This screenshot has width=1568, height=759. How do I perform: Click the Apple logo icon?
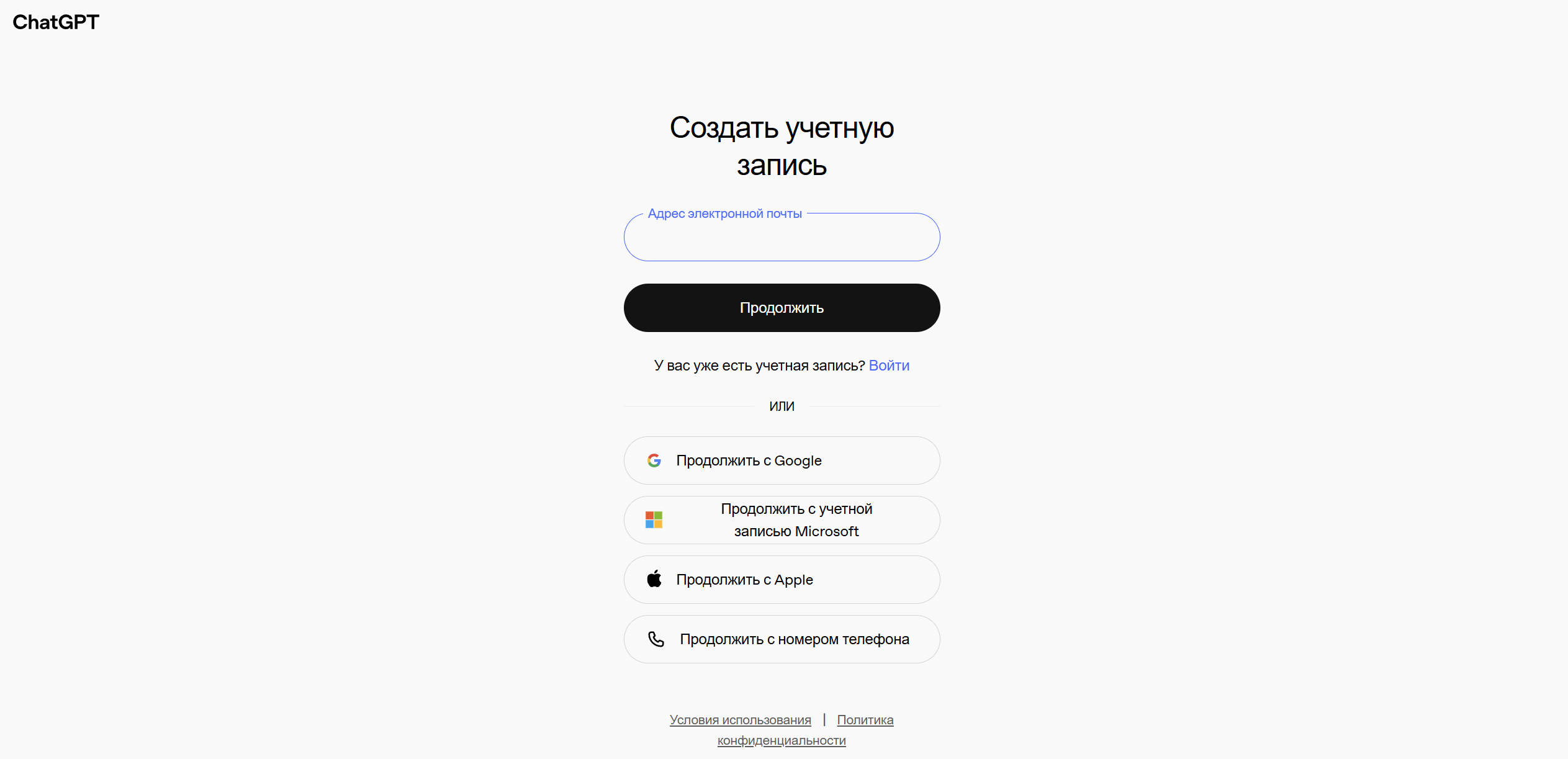tap(654, 579)
